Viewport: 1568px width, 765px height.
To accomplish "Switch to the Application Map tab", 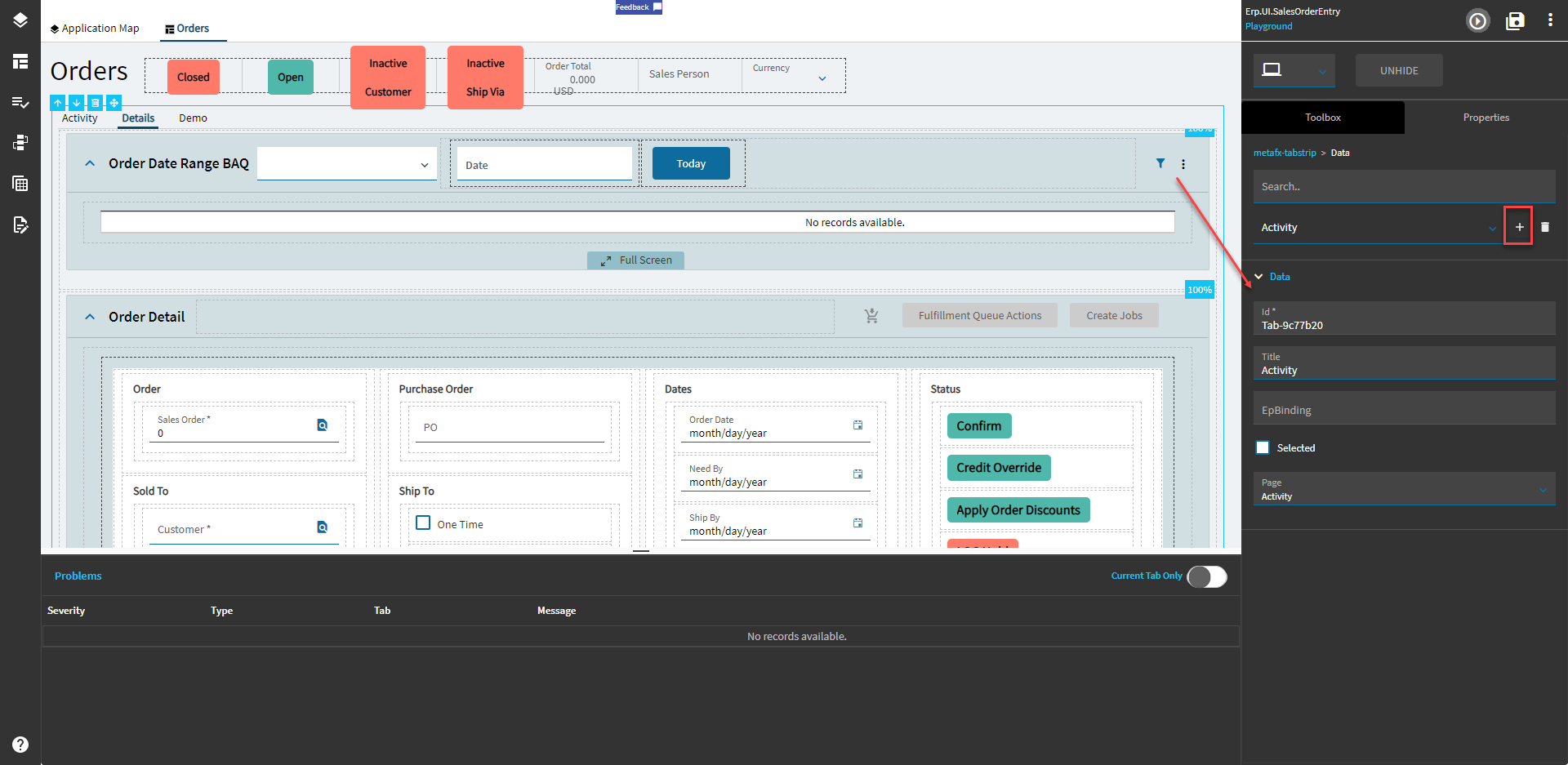I will (95, 29).
